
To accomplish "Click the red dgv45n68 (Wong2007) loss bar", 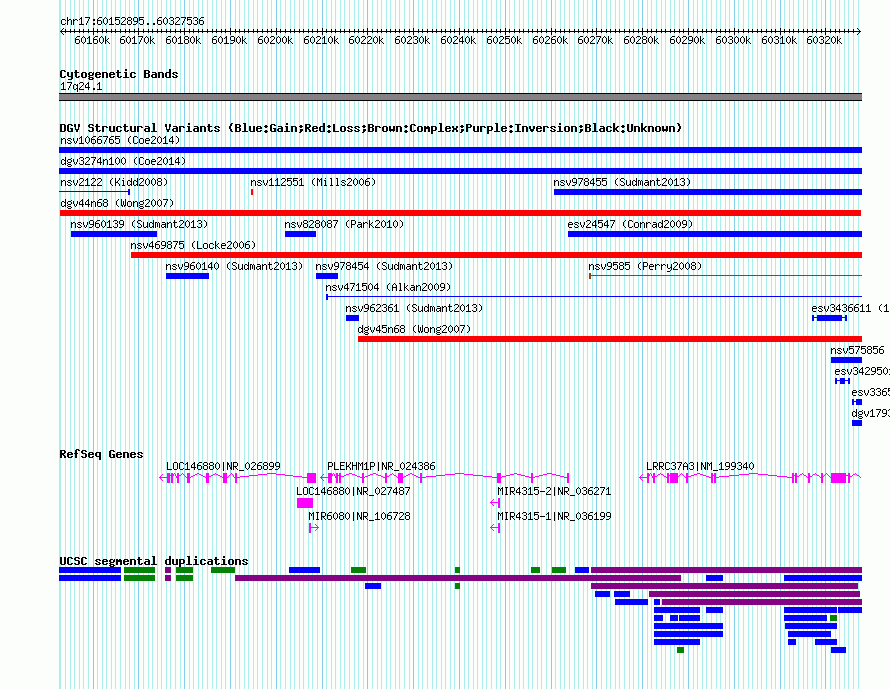I will click(610, 339).
